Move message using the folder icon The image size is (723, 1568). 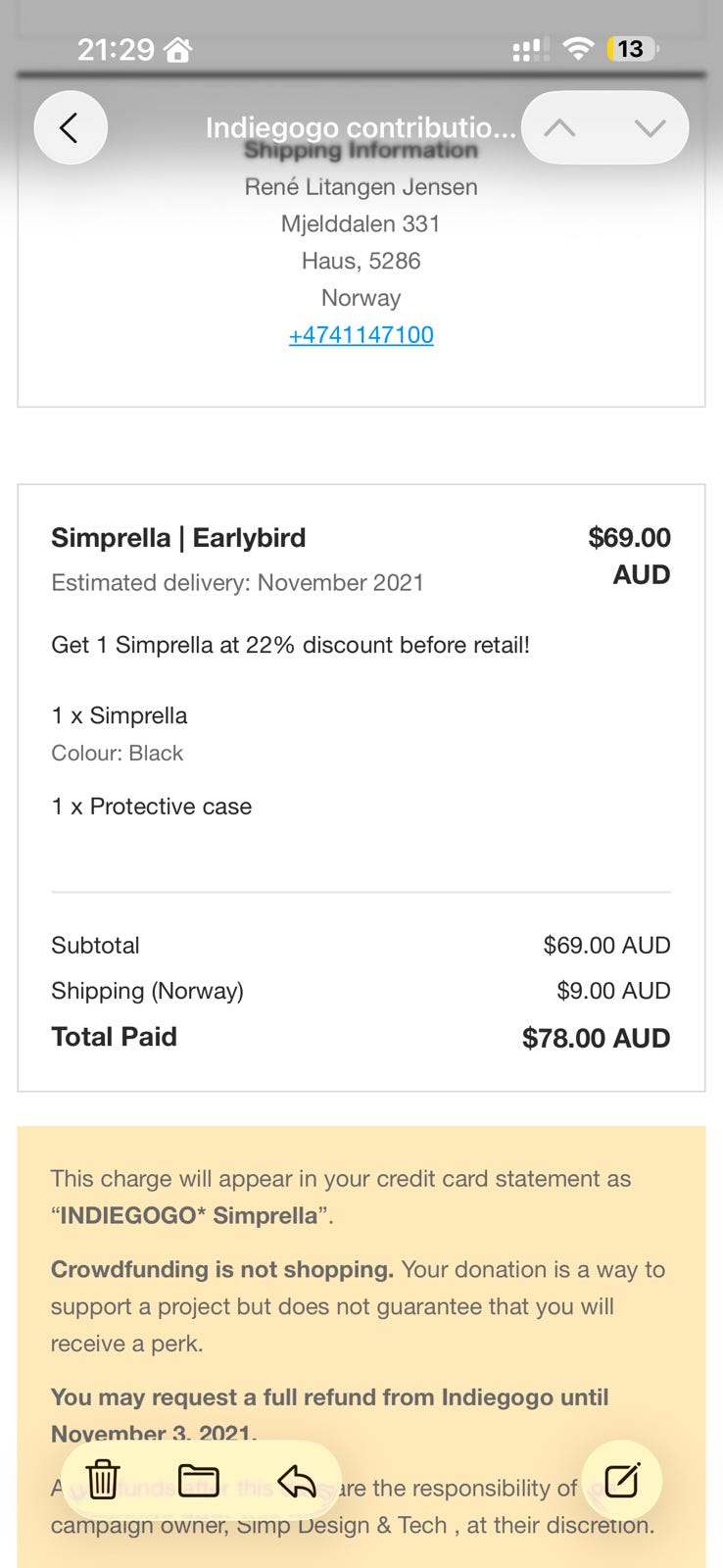click(x=198, y=1479)
